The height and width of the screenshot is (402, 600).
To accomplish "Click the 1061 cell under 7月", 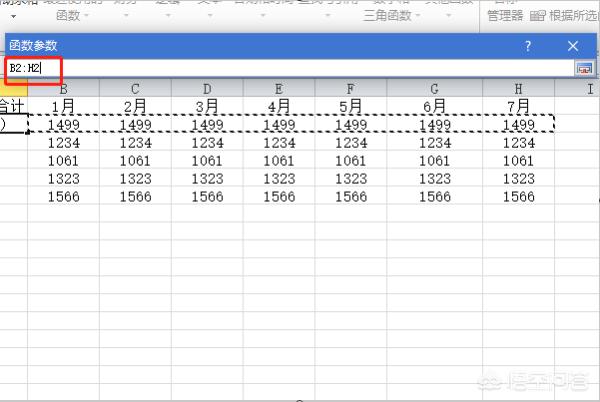I will point(518,160).
